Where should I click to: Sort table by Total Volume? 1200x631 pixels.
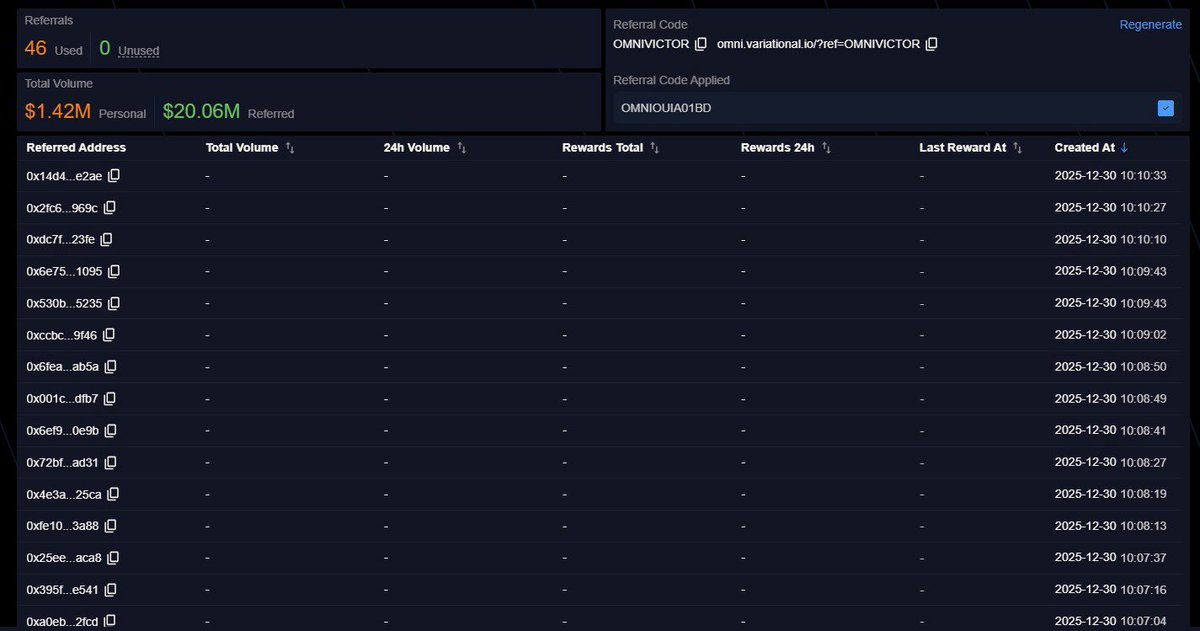tap(290, 147)
